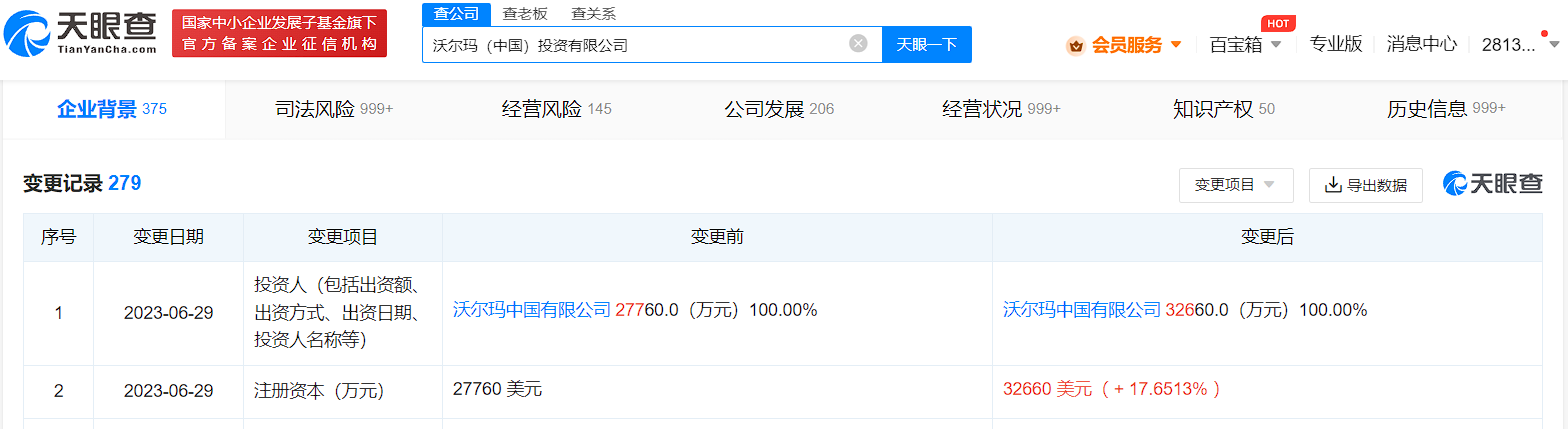The width and height of the screenshot is (1568, 429).
Task: Clear the search box with the X icon
Action: pos(858,43)
